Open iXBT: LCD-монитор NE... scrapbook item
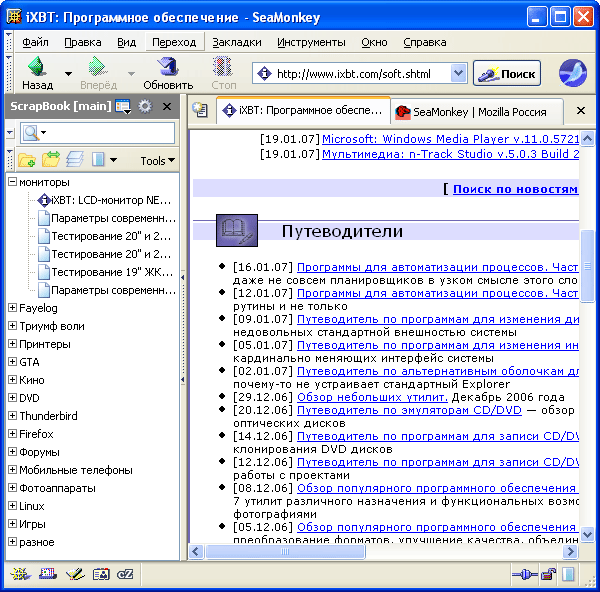 tap(104, 200)
